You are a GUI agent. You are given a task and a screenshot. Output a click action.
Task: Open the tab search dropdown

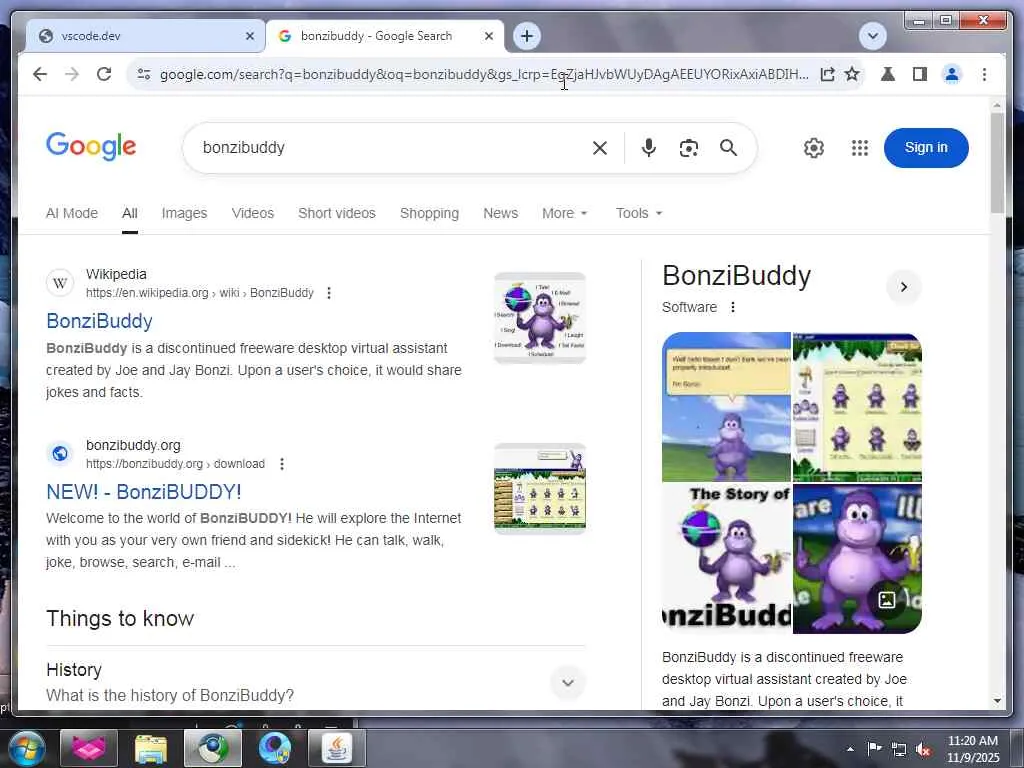(872, 36)
